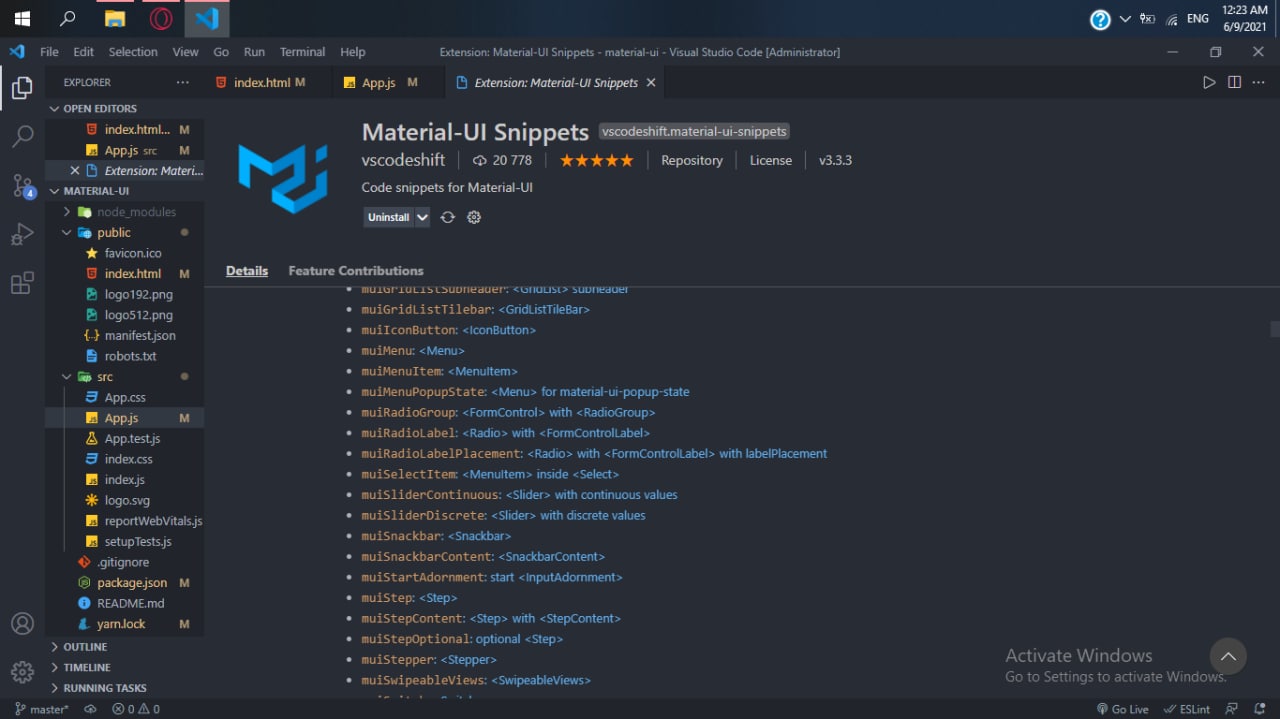Click Go Live in status bar

[1122, 709]
